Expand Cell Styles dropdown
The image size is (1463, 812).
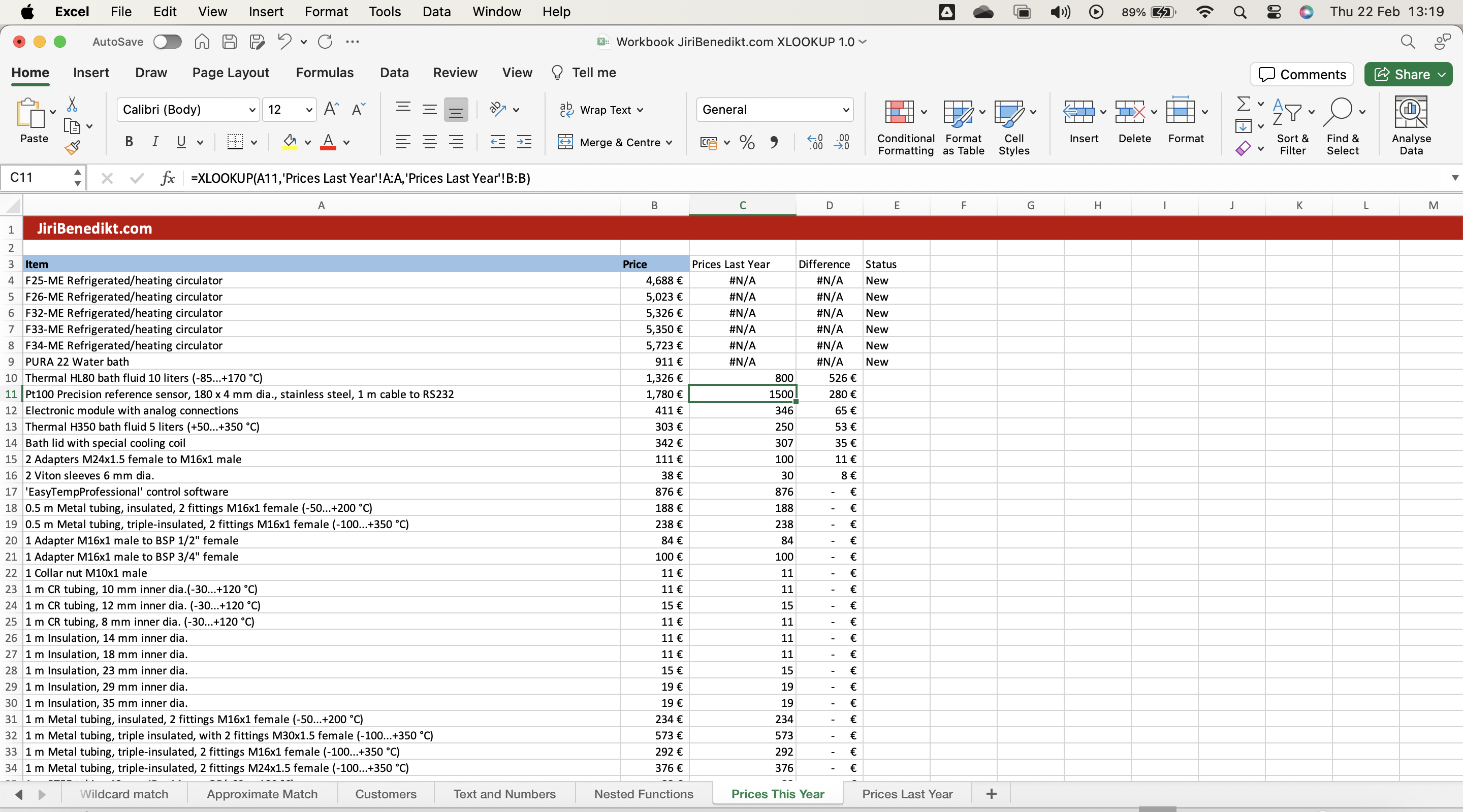1033,112
